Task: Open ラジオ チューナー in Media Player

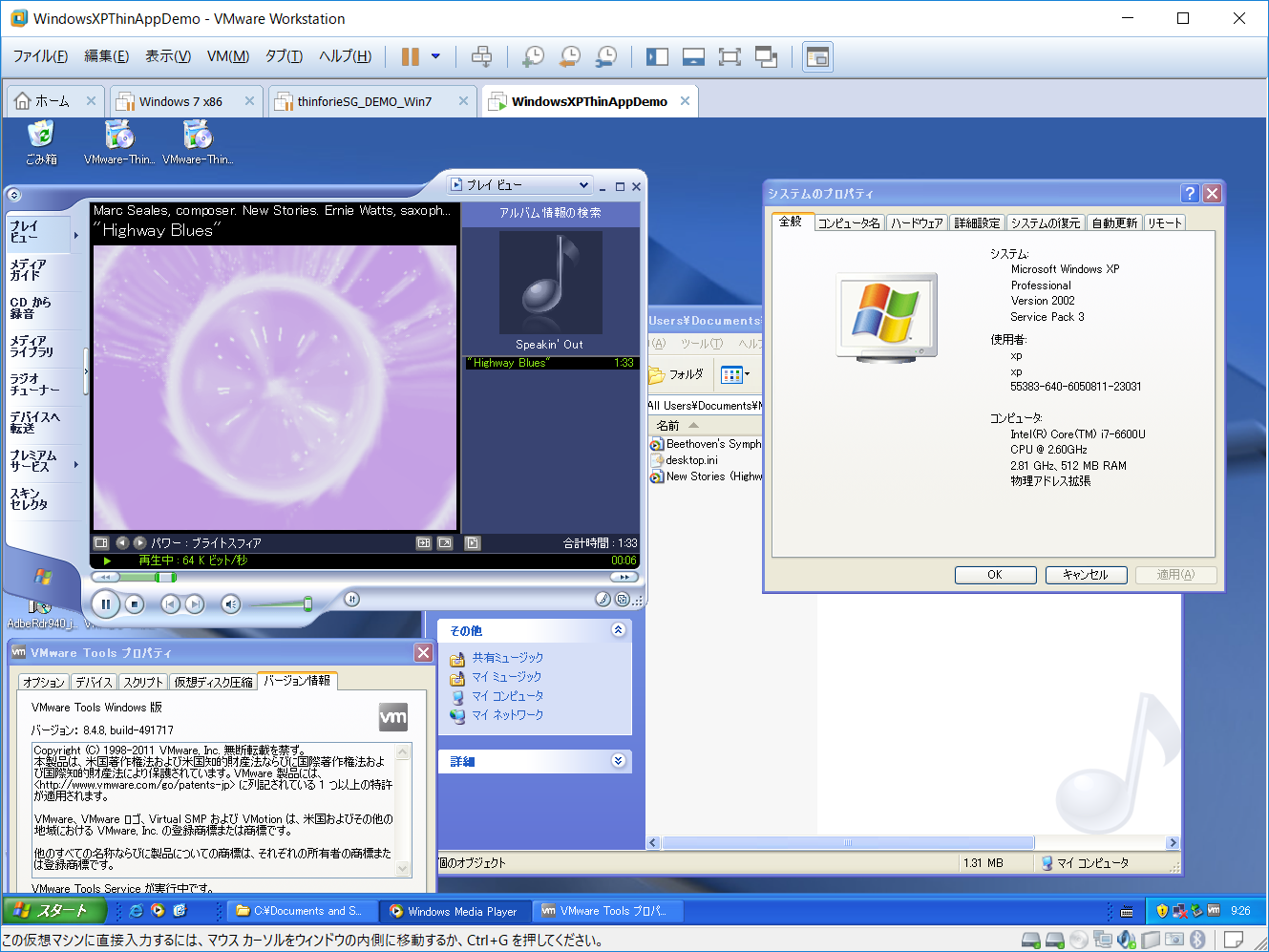Action: [x=34, y=384]
